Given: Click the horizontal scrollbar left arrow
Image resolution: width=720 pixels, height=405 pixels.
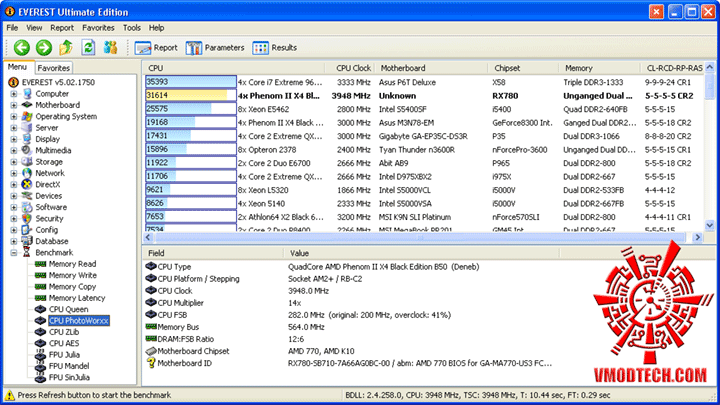Looking at the screenshot, I should pos(148,237).
